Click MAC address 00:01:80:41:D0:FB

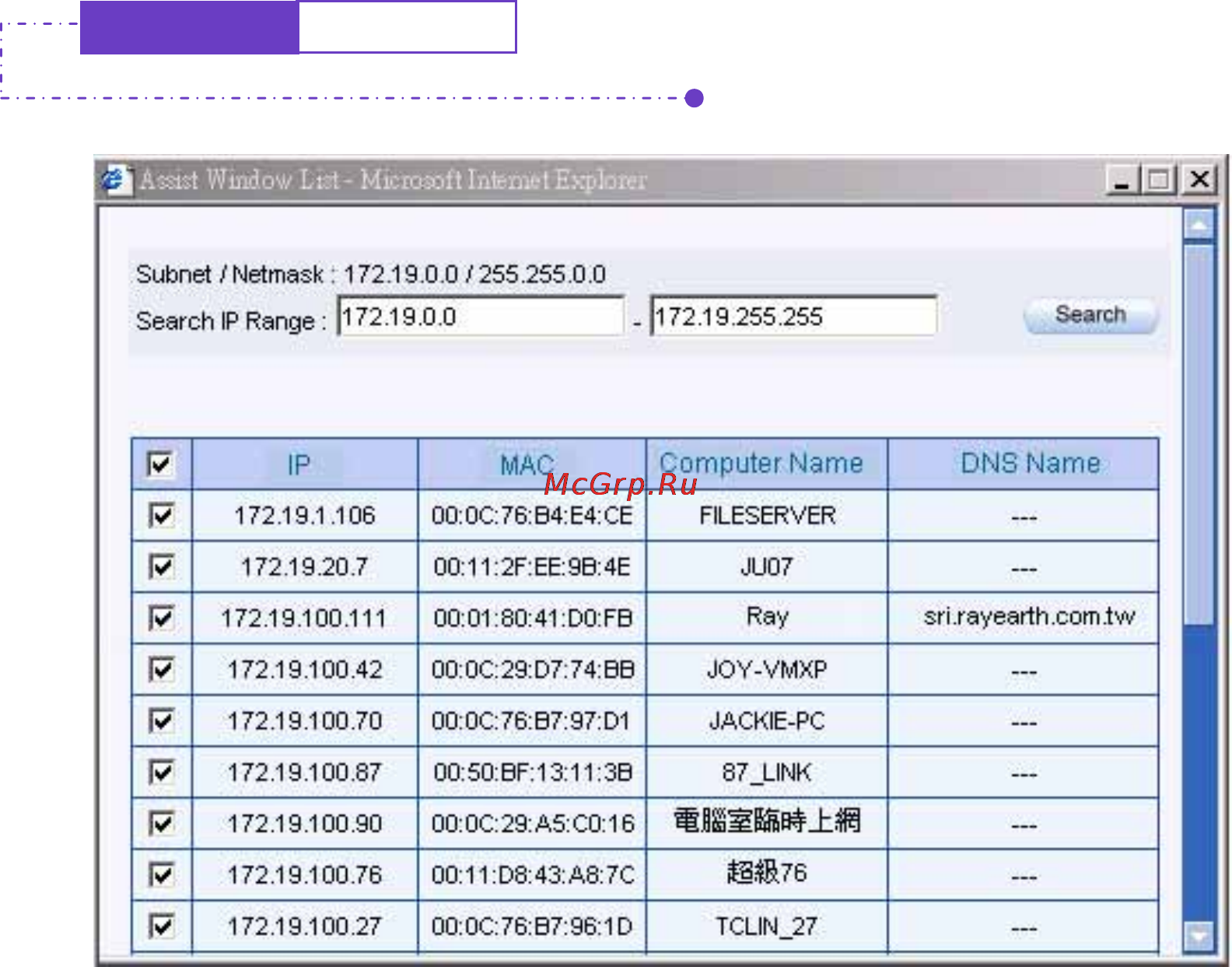tap(533, 618)
